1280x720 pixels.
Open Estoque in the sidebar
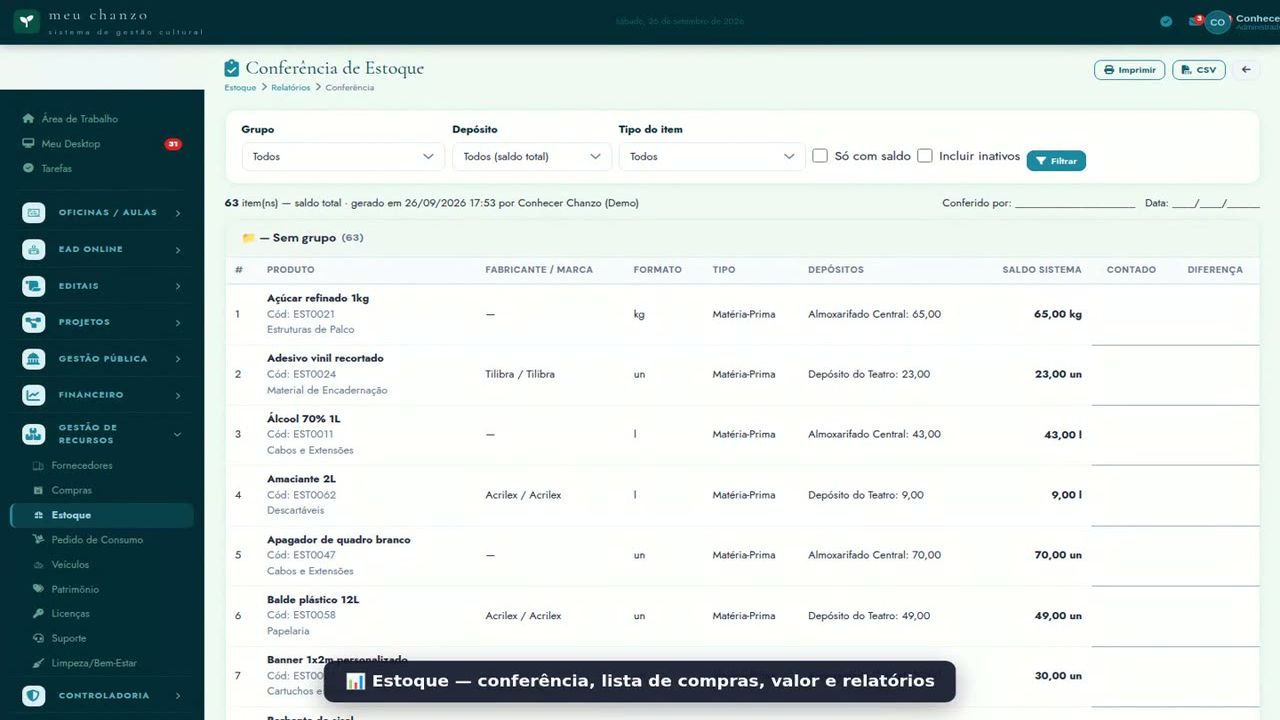tap(102, 515)
